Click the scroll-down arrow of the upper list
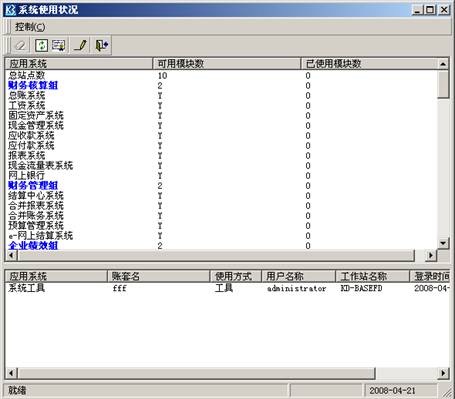Viewport: 455px width, 399px height. pyautogui.click(x=443, y=243)
